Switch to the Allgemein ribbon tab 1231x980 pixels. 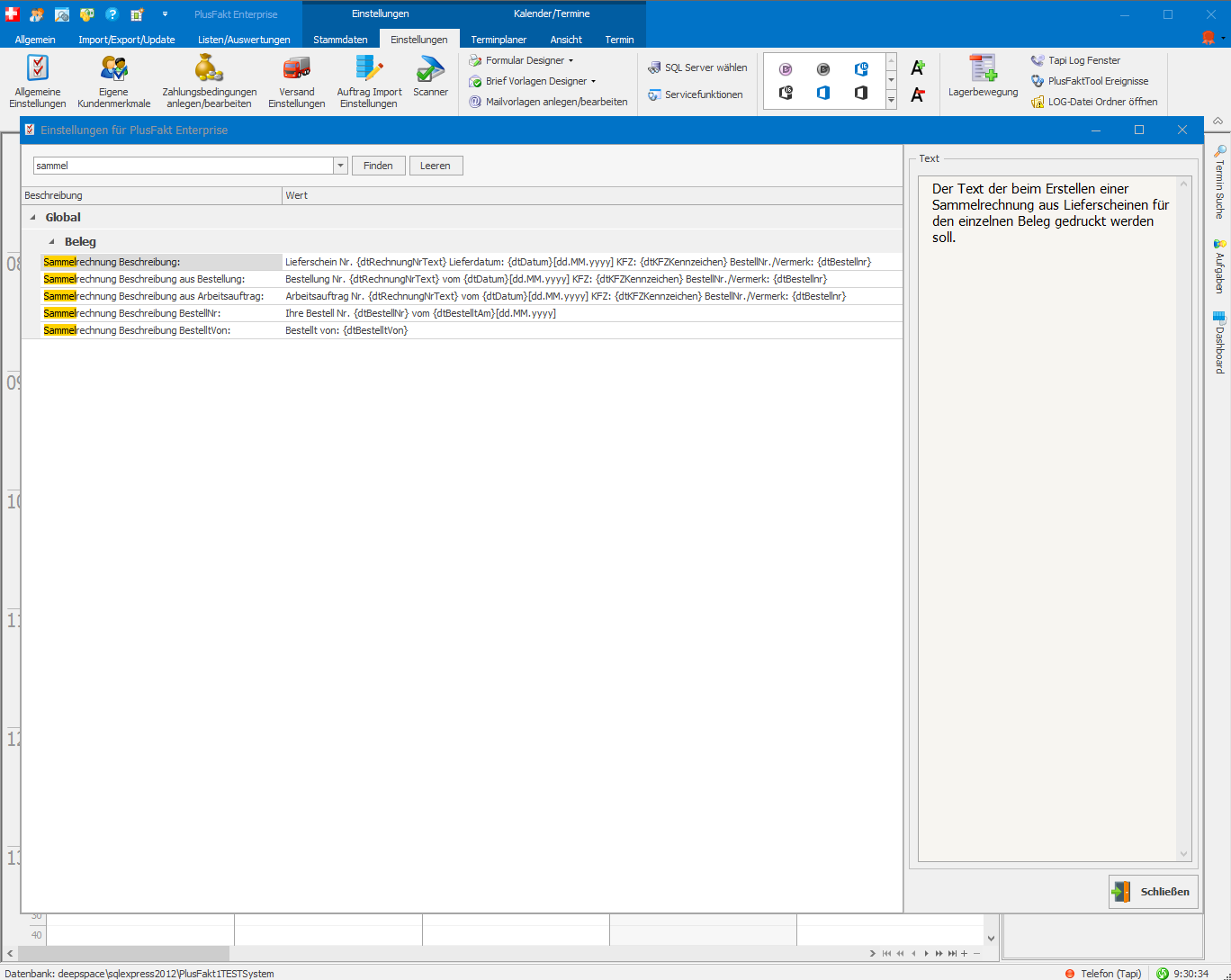(x=35, y=40)
